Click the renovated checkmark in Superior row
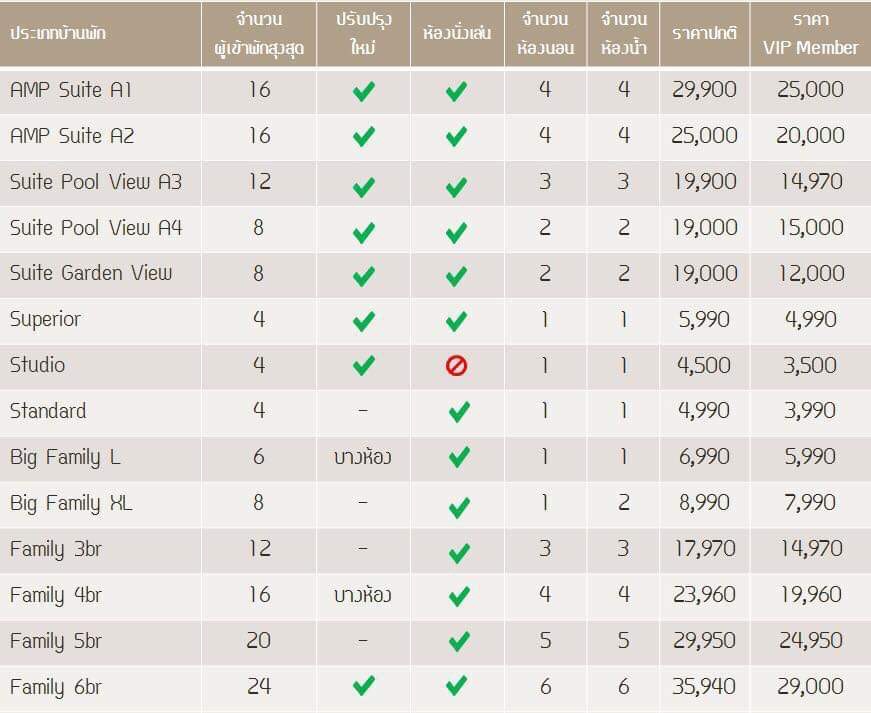Screen dimensions: 871x713 coord(363,321)
